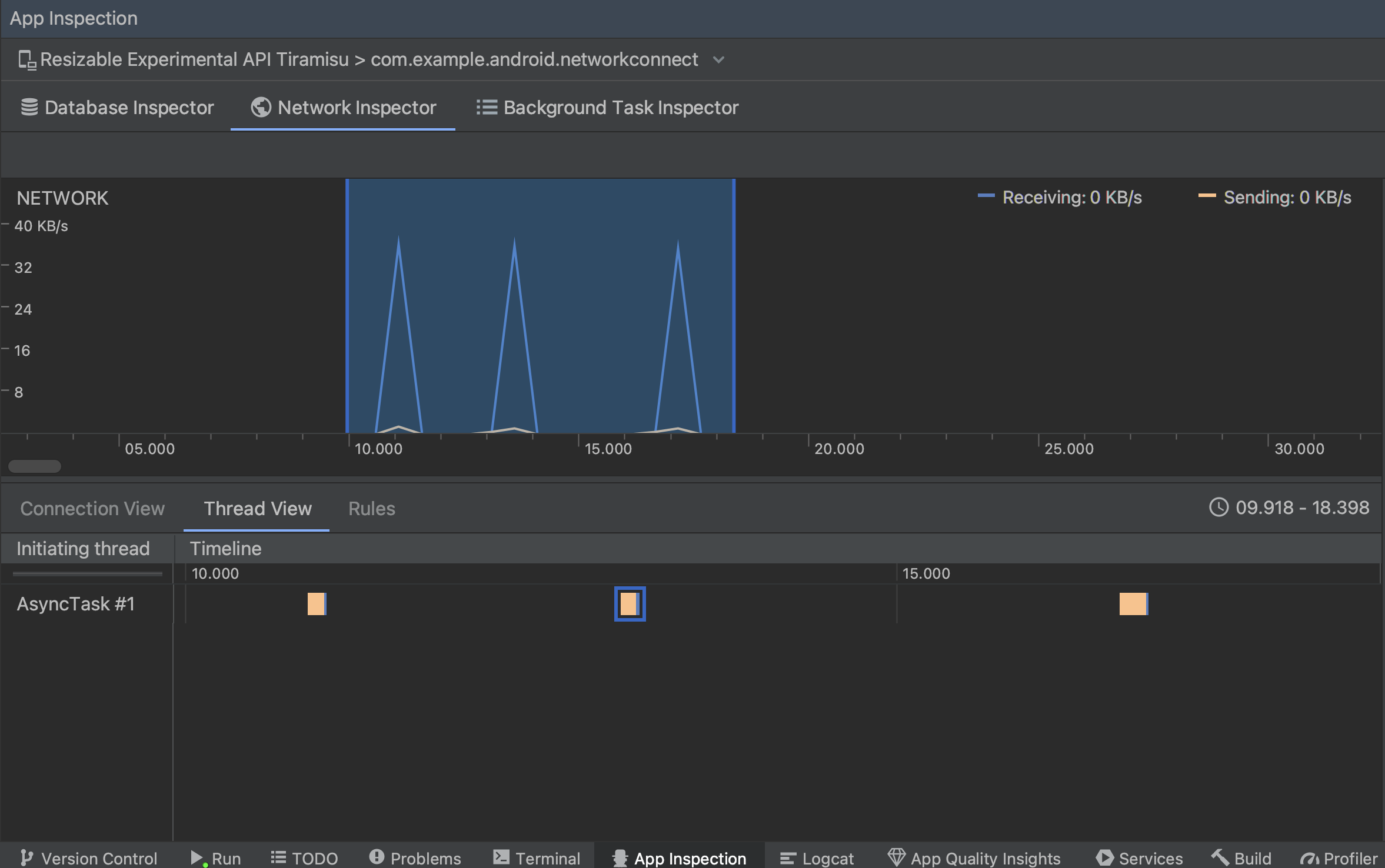Select the Rules tab in inspection panel
This screenshot has height=868, width=1385.
click(x=372, y=508)
